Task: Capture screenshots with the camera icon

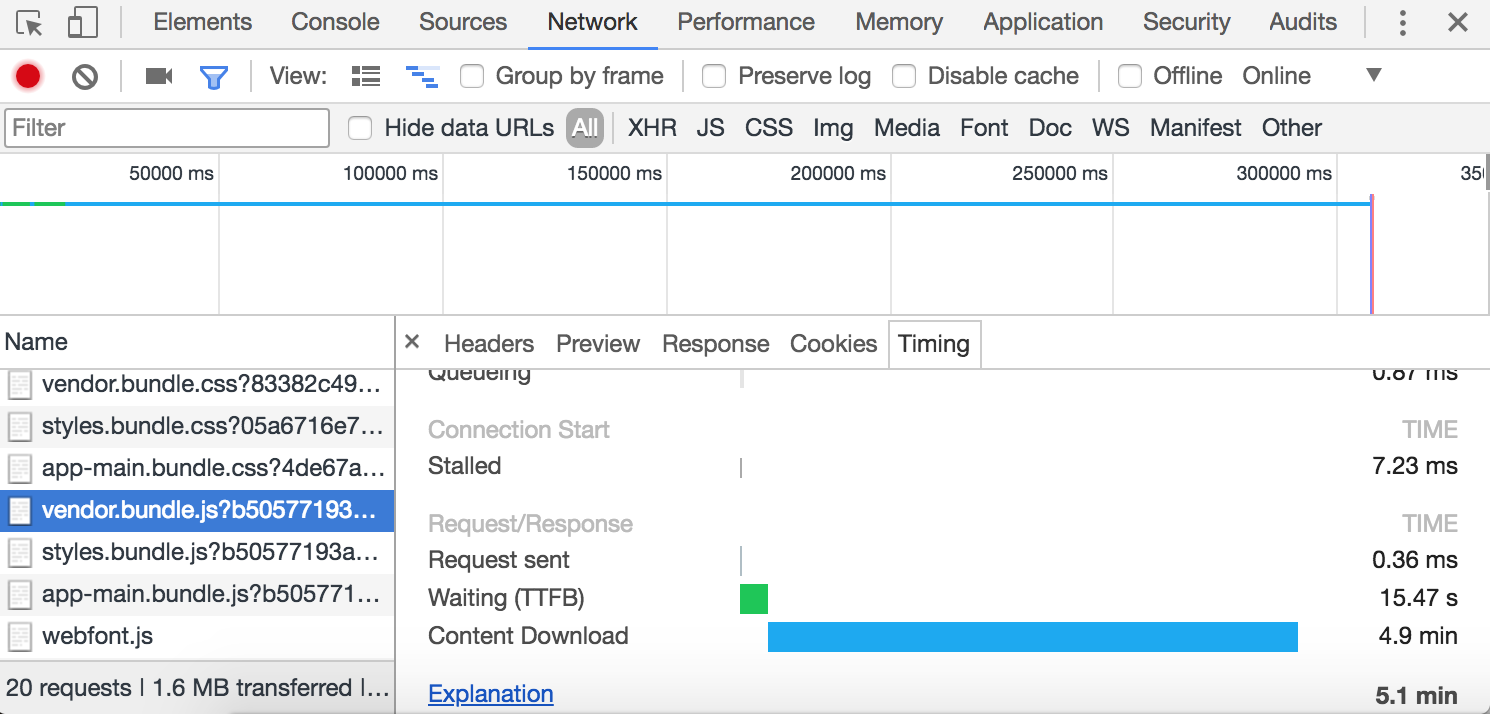Action: (157, 75)
